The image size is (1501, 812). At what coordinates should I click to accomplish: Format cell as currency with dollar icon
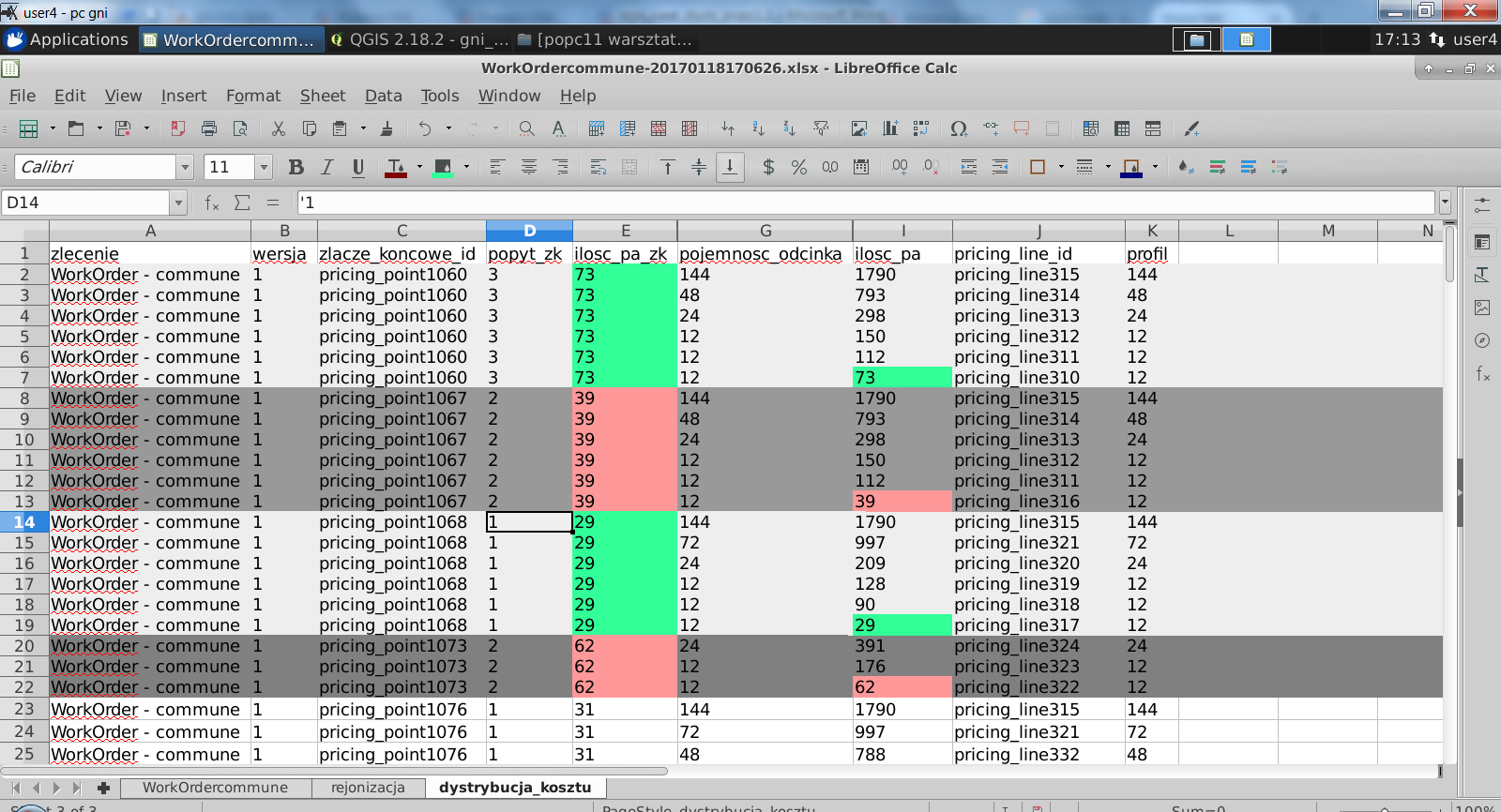(x=768, y=167)
